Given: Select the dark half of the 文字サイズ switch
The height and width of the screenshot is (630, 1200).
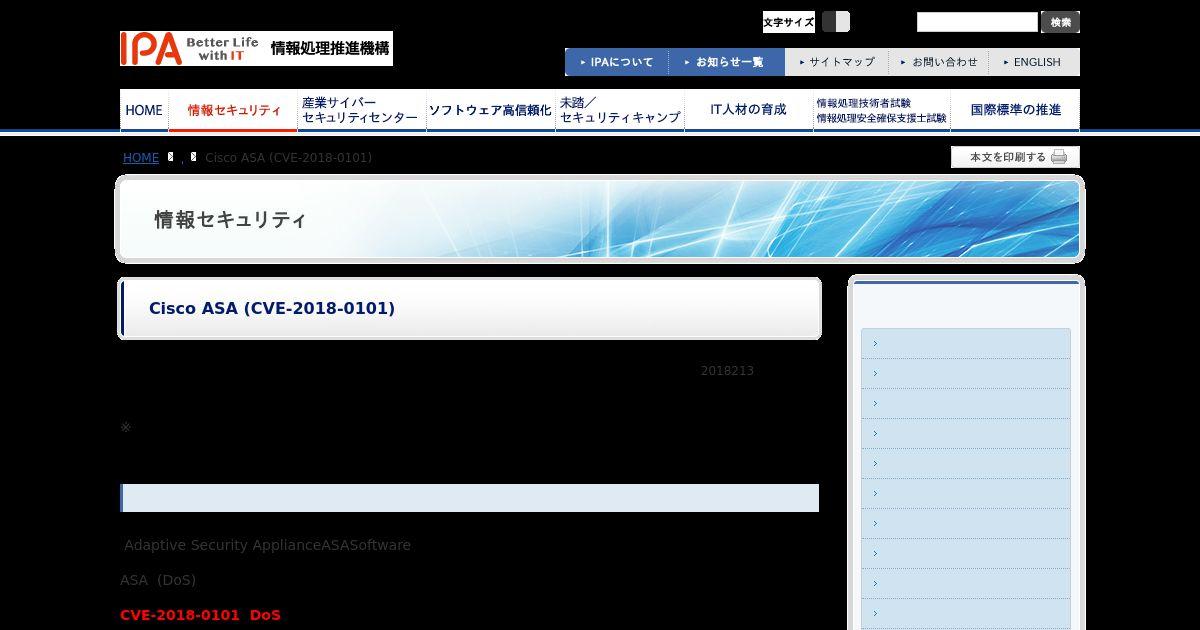Looking at the screenshot, I should pyautogui.click(x=829, y=22).
